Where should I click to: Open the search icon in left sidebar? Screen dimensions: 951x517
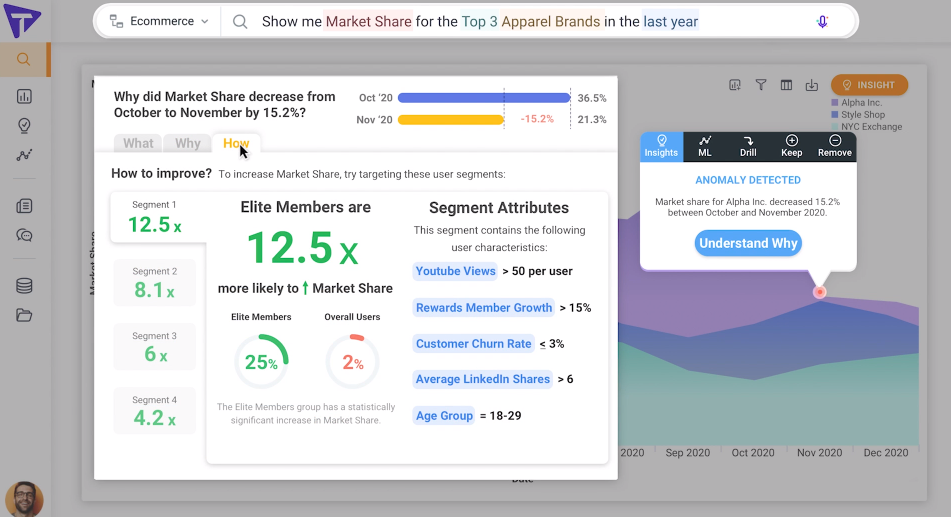[24, 59]
